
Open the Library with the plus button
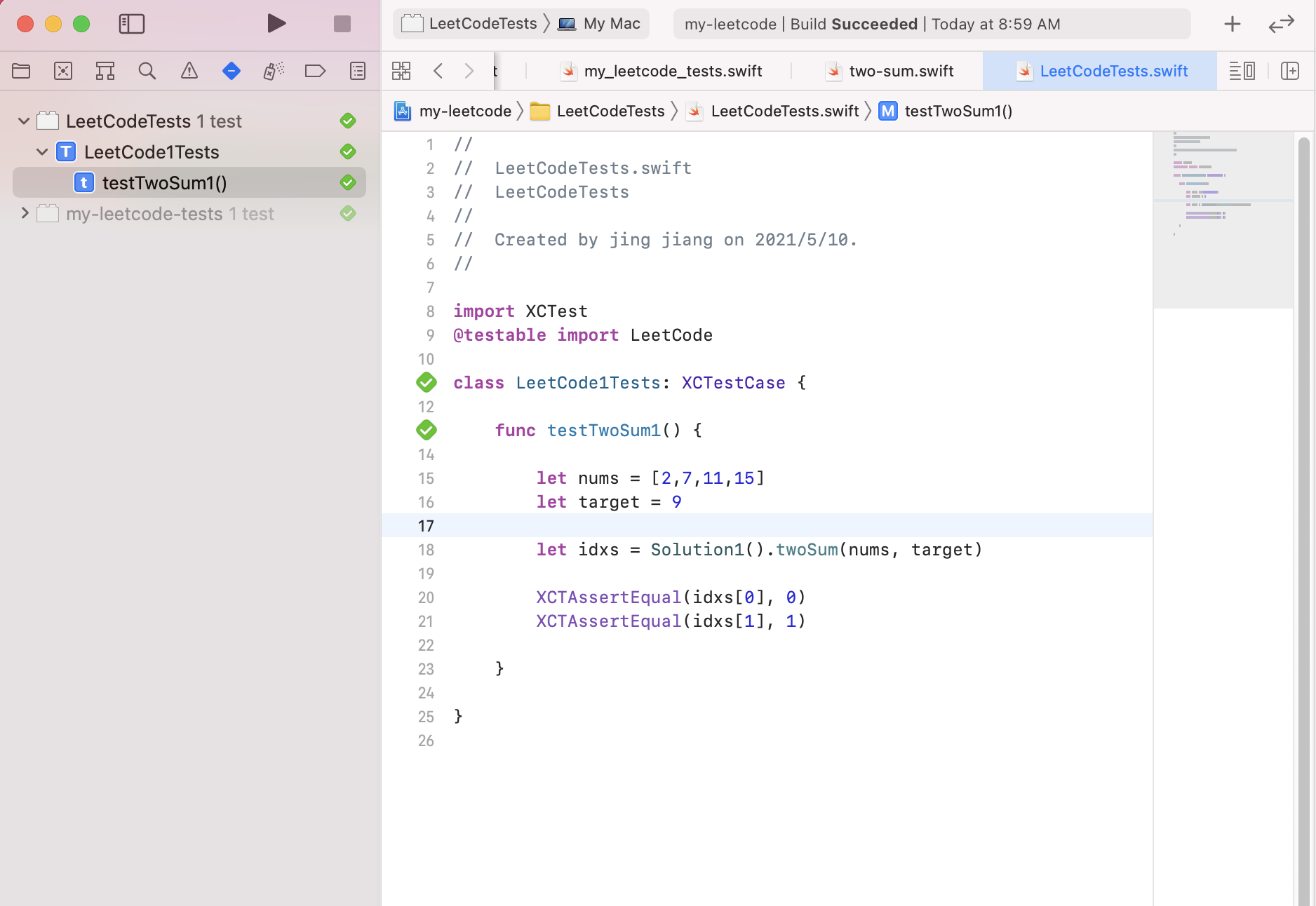click(x=1233, y=24)
